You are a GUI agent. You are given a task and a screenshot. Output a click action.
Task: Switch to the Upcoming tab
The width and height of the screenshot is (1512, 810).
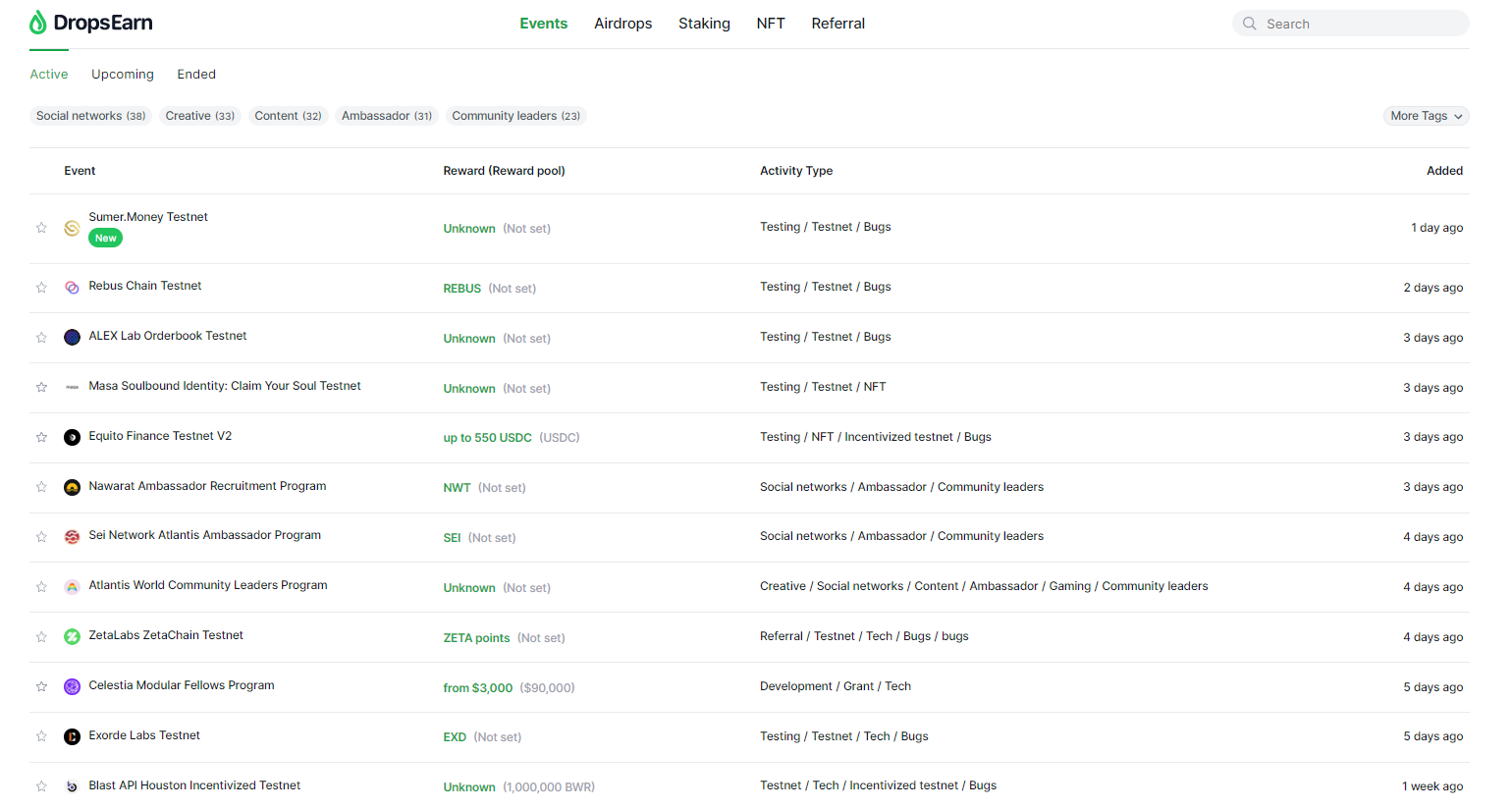pos(123,75)
